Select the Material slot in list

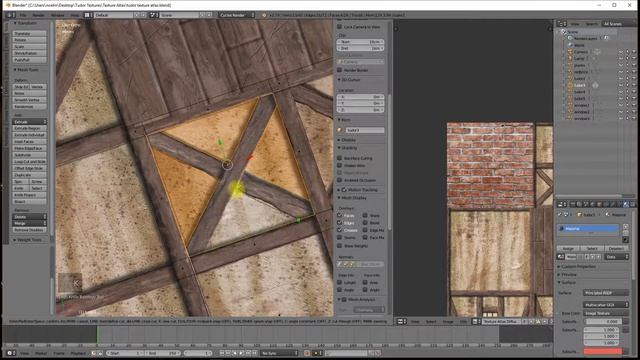[x=588, y=229]
